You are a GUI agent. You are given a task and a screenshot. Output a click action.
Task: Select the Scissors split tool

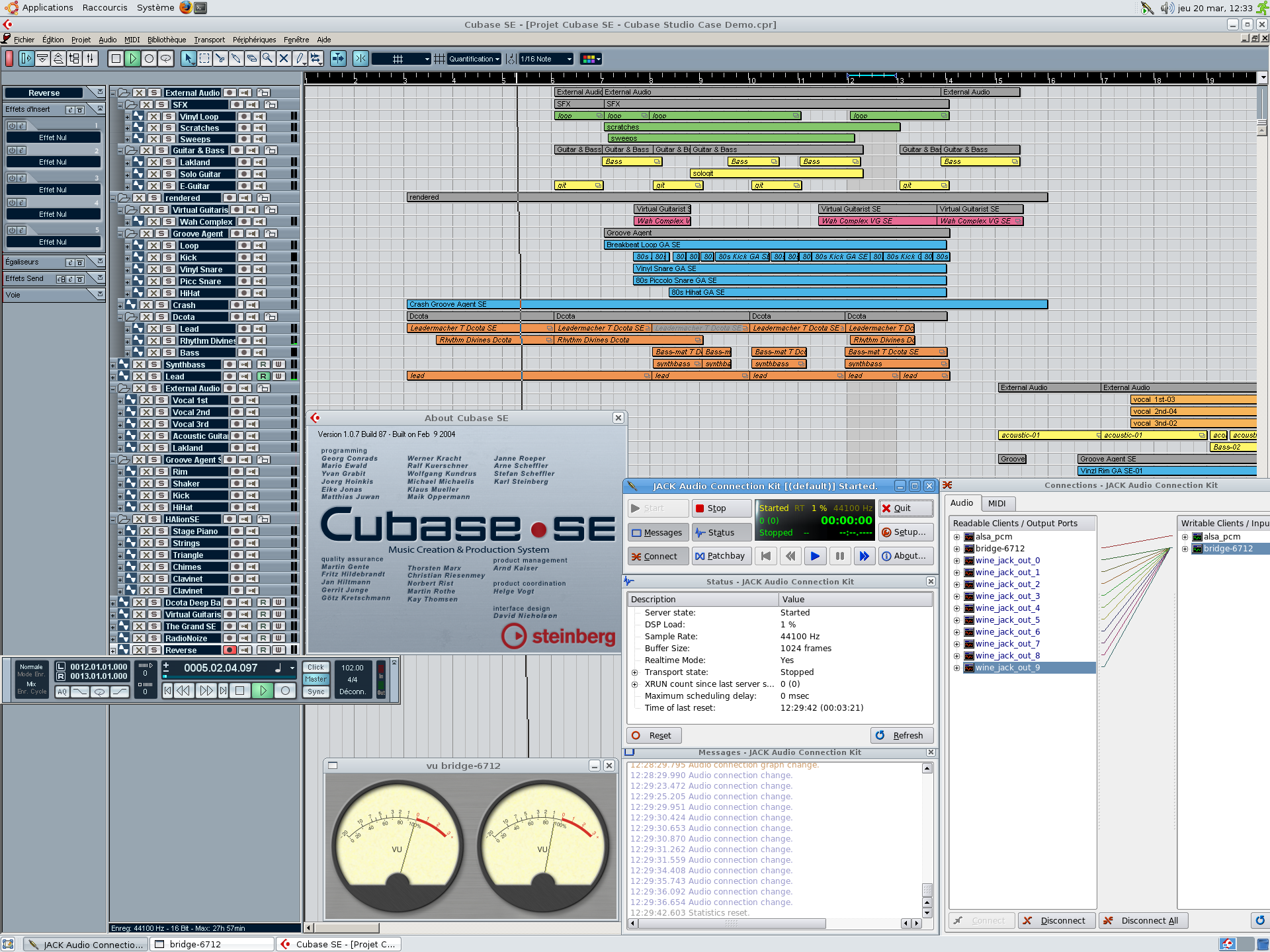tap(220, 59)
